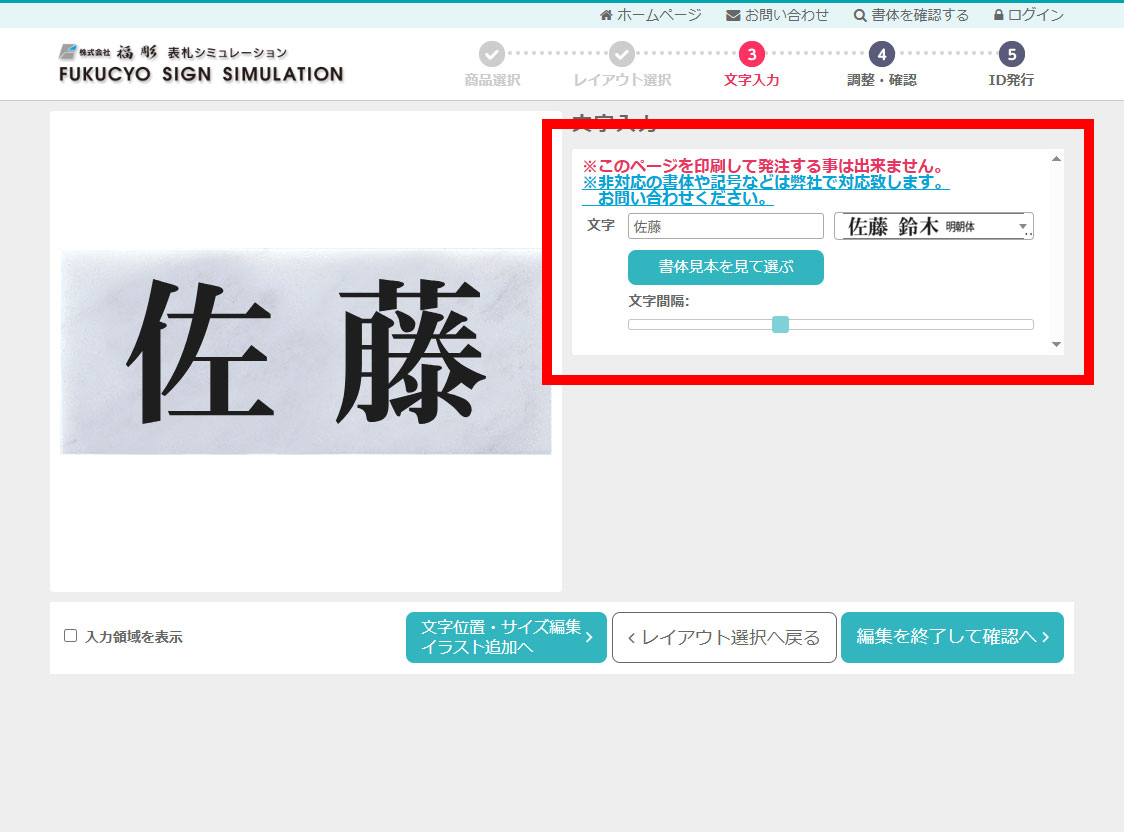Screen dimensions: 1124x832
Task: Click the 文字入力 step label
Action: [751, 80]
